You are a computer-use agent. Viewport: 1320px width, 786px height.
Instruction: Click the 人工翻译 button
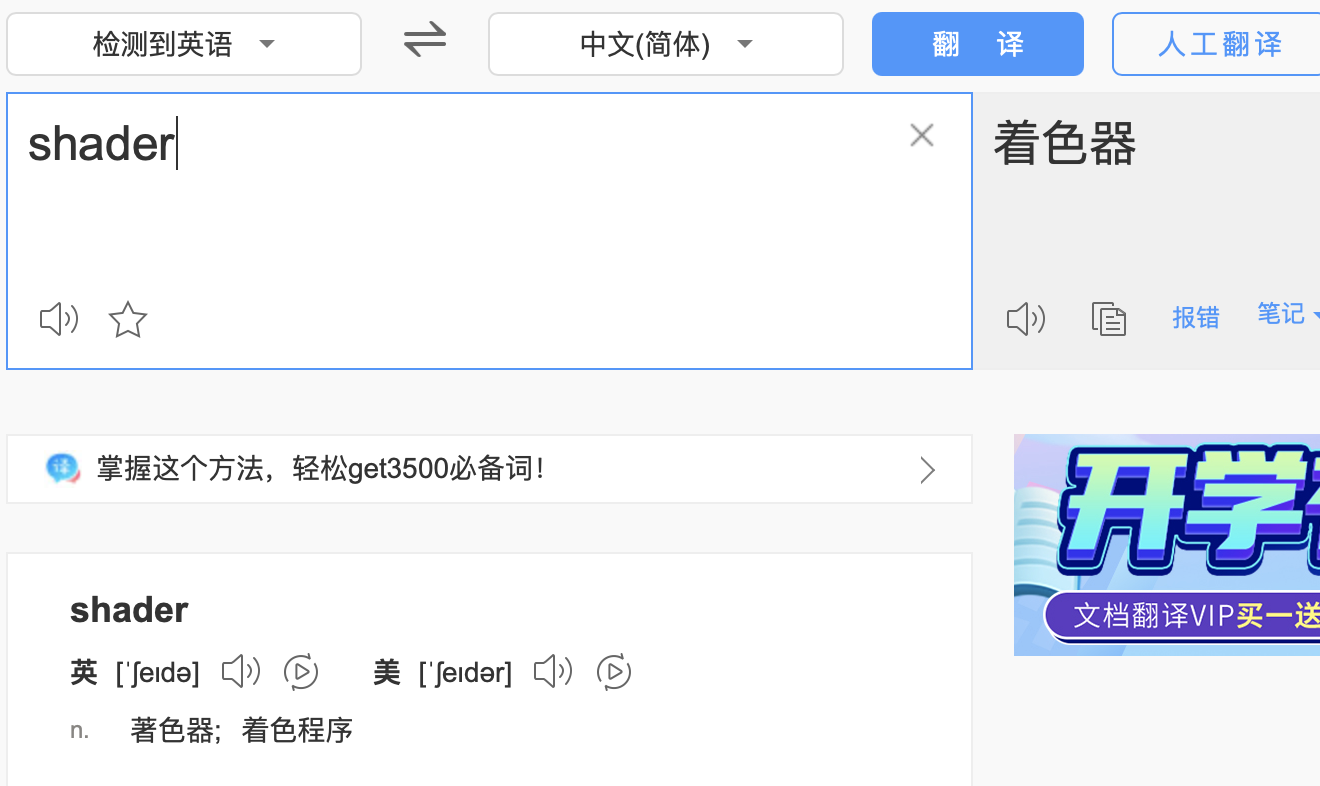coord(1217,44)
